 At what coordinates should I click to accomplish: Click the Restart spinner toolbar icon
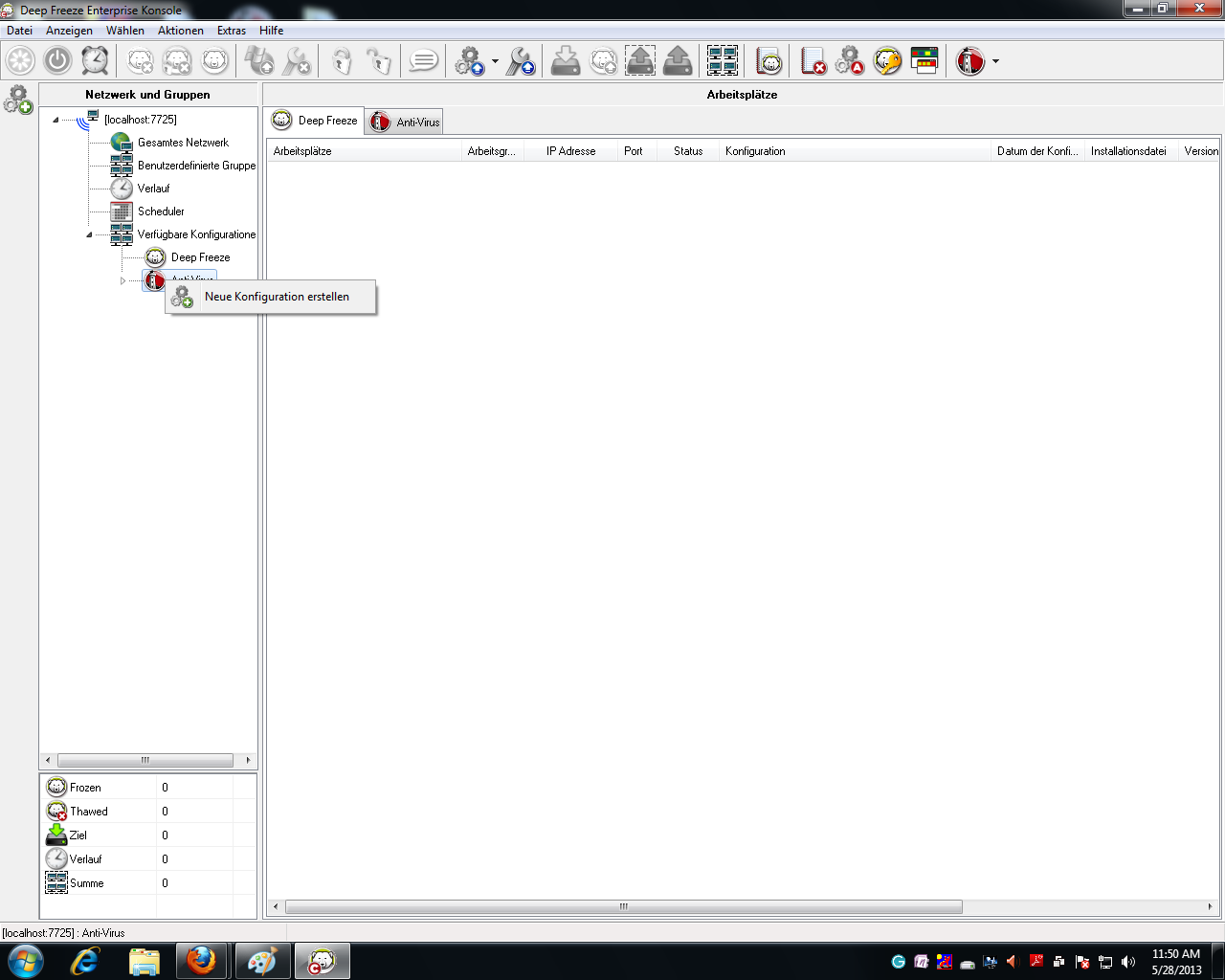20,61
